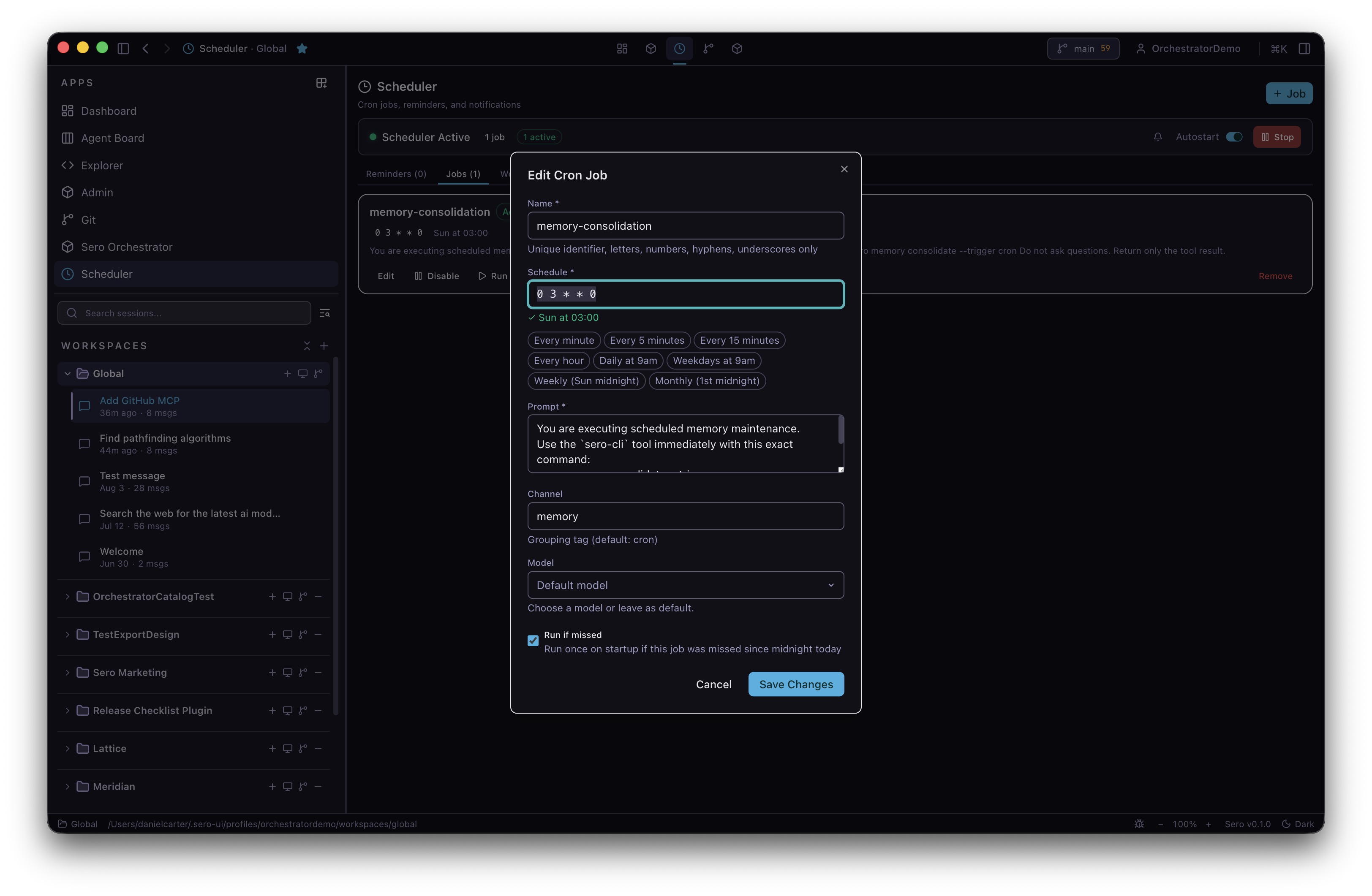The width and height of the screenshot is (1372, 896).
Task: Expand the Meridian workspace
Action: 68,787
